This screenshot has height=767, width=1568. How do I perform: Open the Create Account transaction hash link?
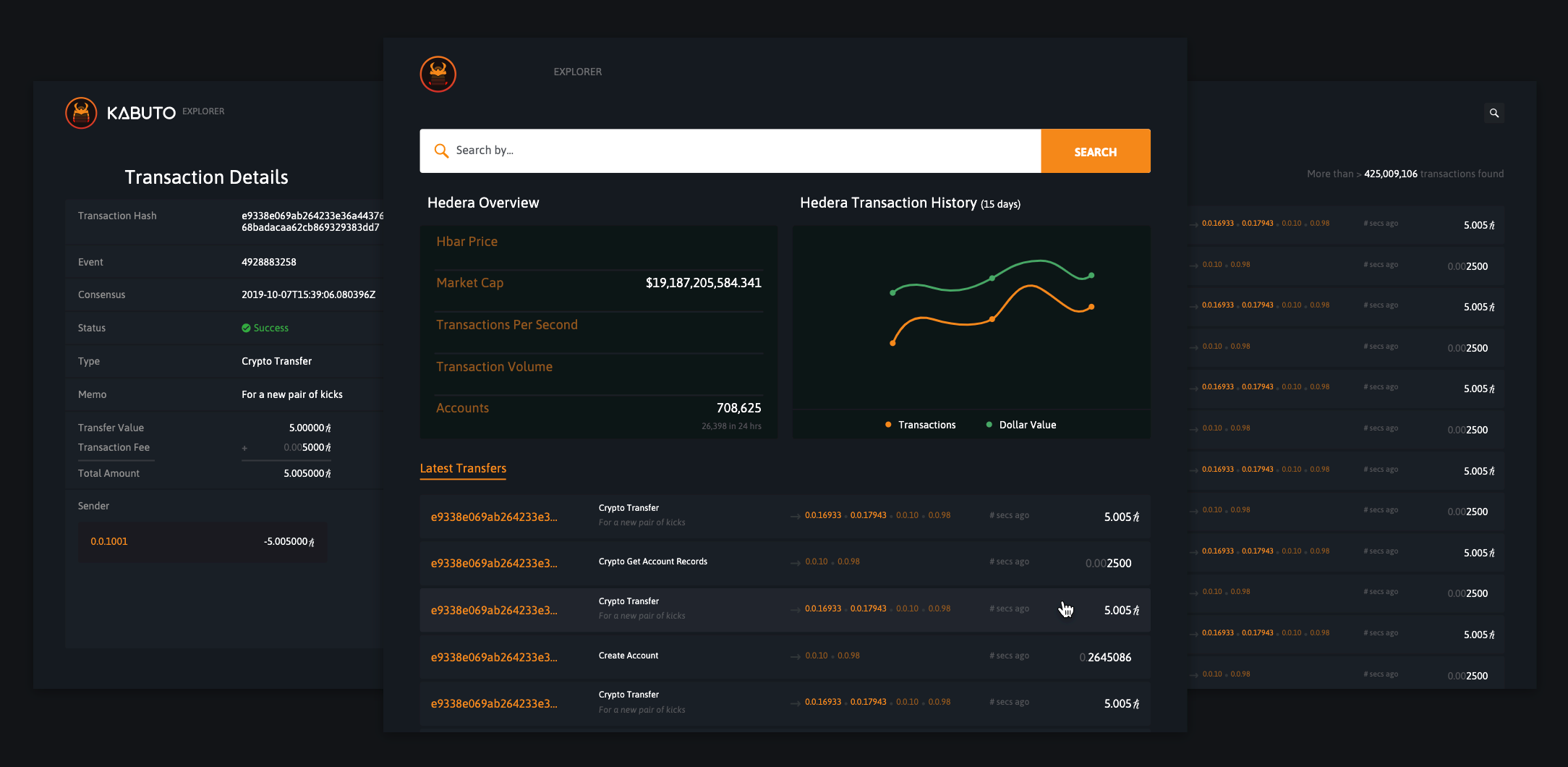tap(494, 657)
